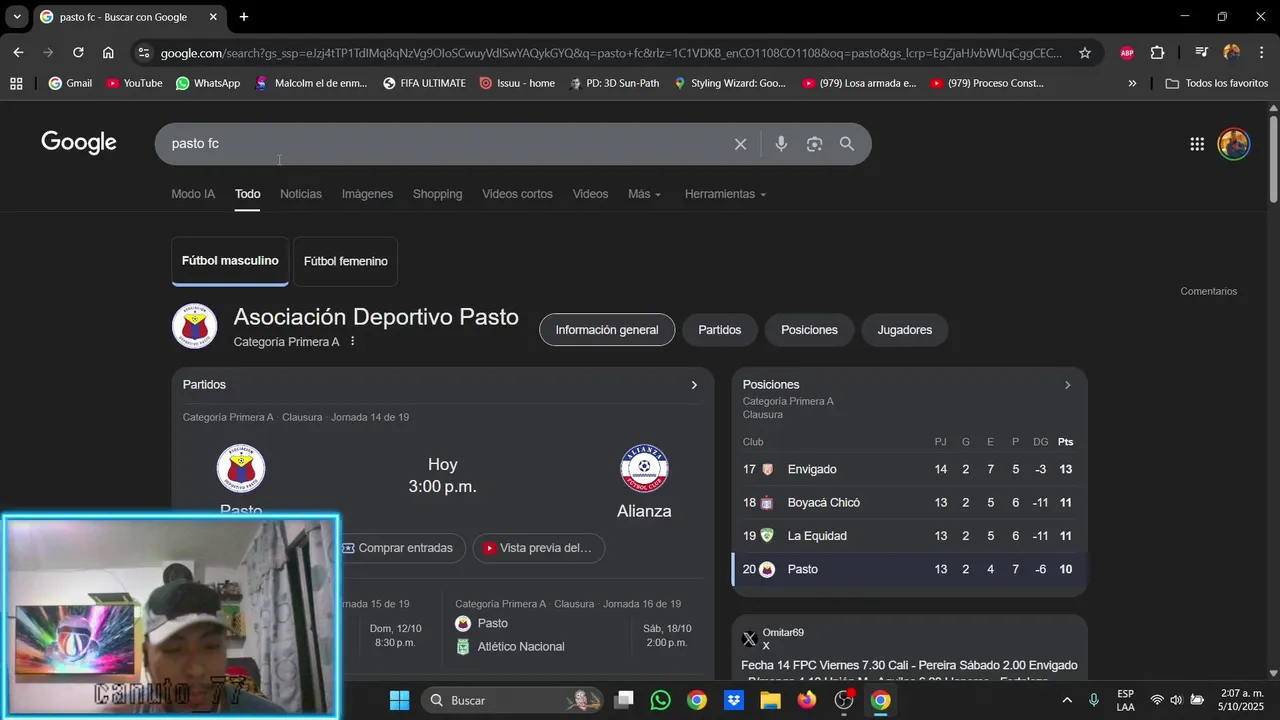This screenshot has height=720, width=1280.
Task: Open the Adblock Plus extension icon
Action: [x=1127, y=53]
